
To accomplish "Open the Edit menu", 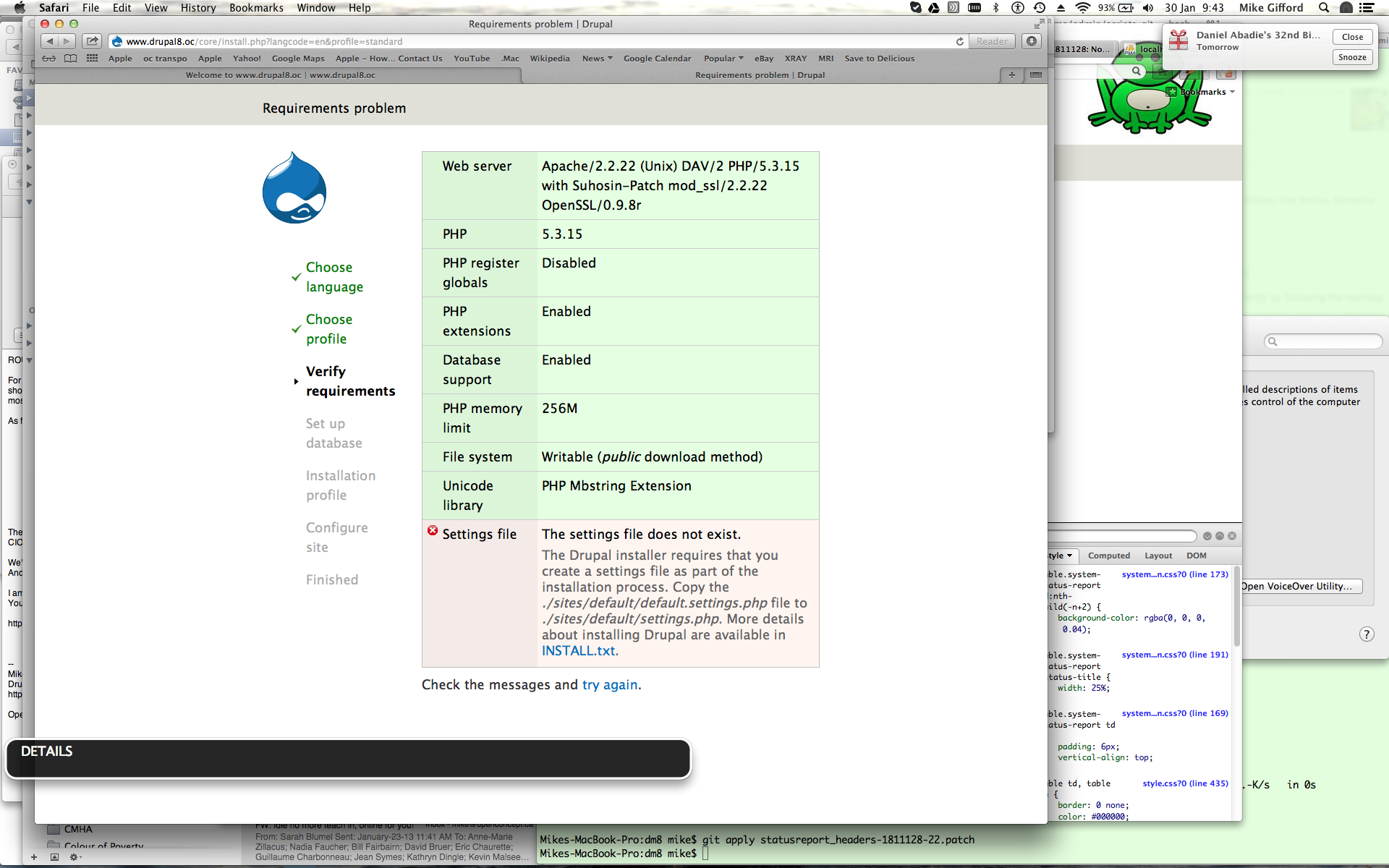I will tap(122, 8).
